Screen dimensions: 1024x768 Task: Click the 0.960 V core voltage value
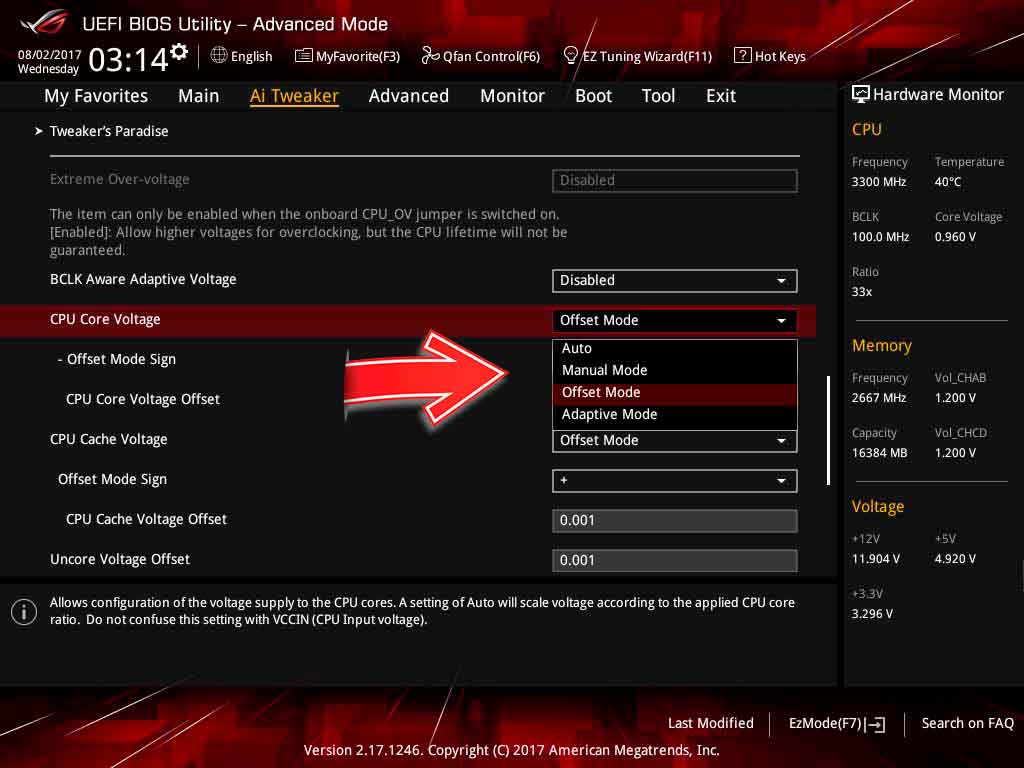tap(955, 237)
